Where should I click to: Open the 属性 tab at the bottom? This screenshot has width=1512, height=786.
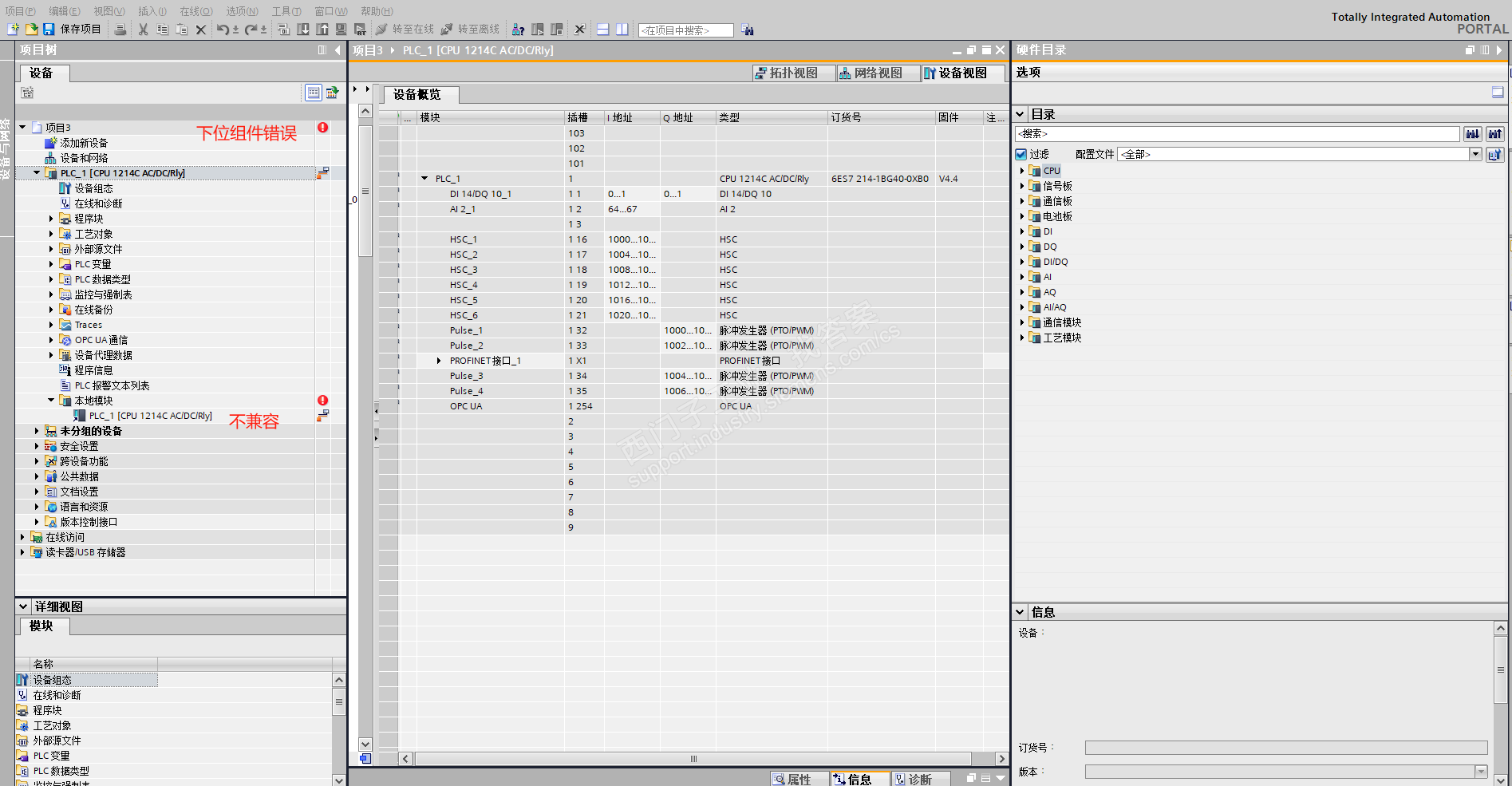coord(799,779)
